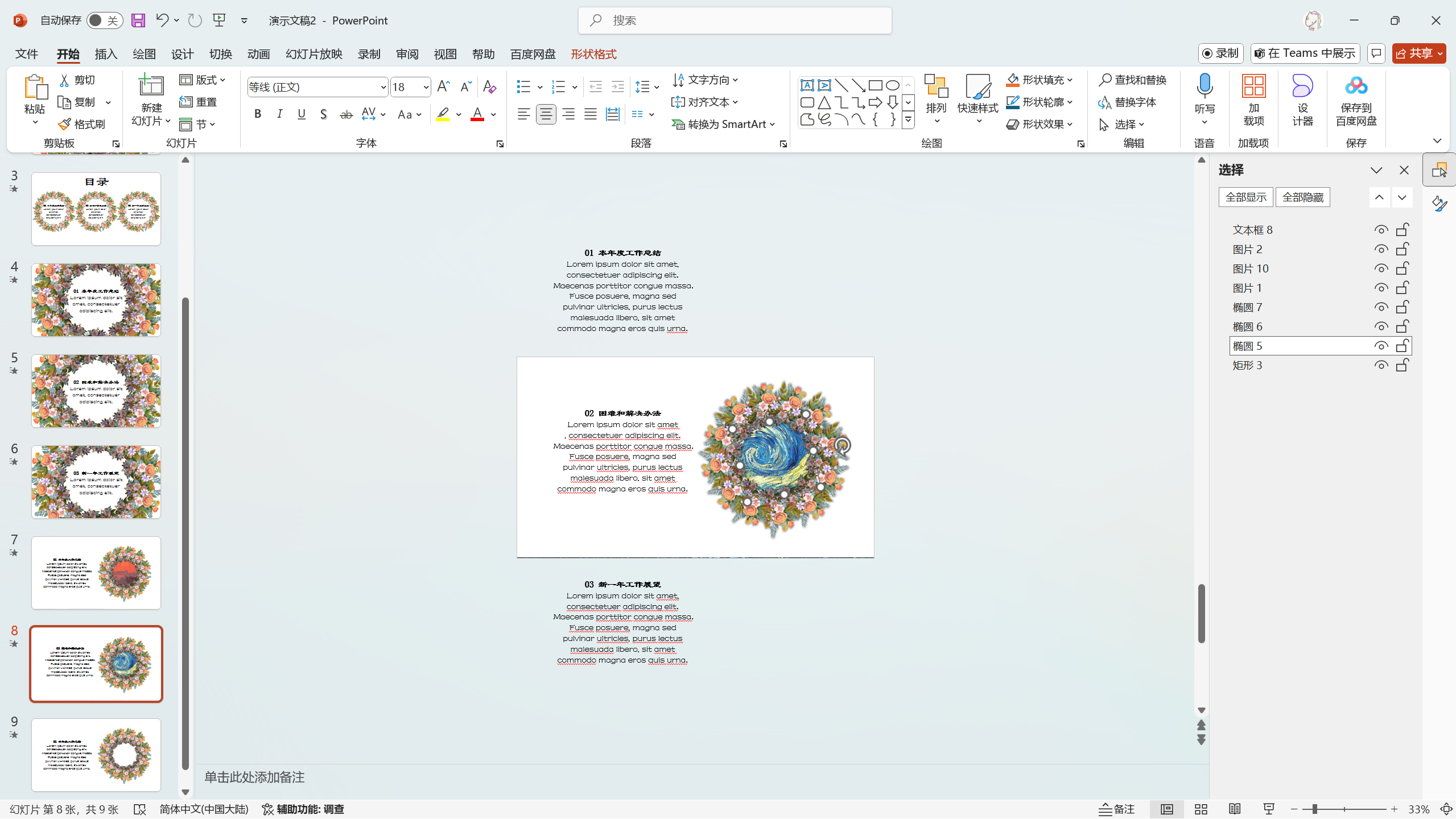The width and height of the screenshot is (1456, 819).
Task: Open the 文件 (File) menu
Action: pyautogui.click(x=27, y=54)
